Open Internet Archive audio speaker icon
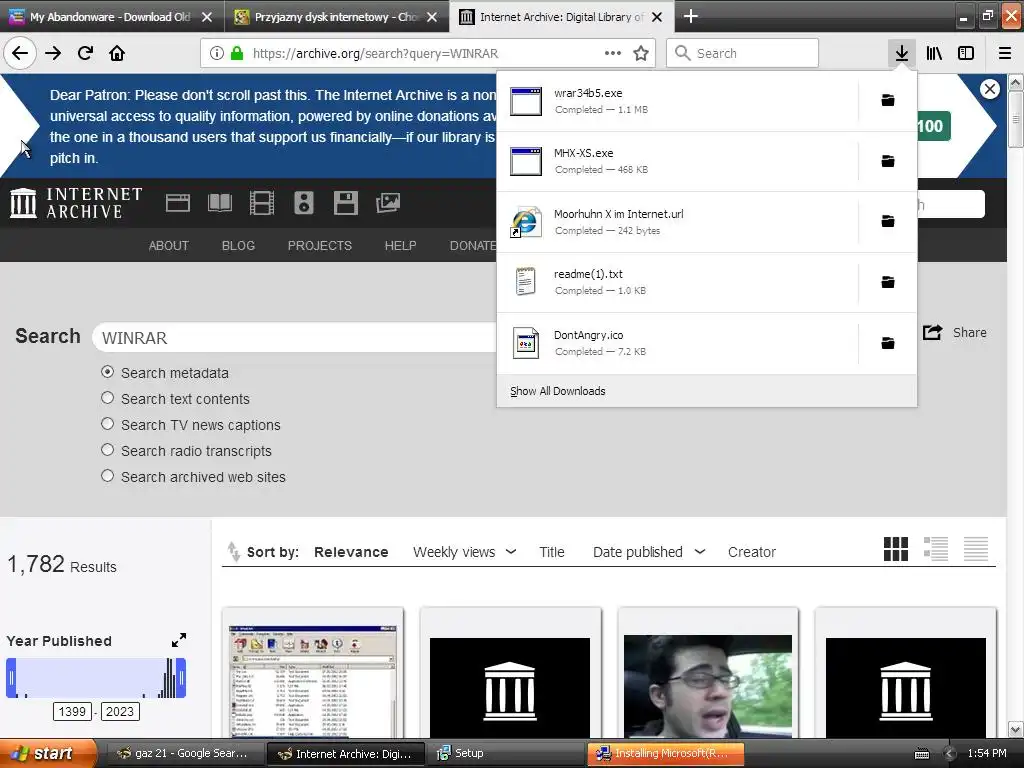 pos(304,203)
